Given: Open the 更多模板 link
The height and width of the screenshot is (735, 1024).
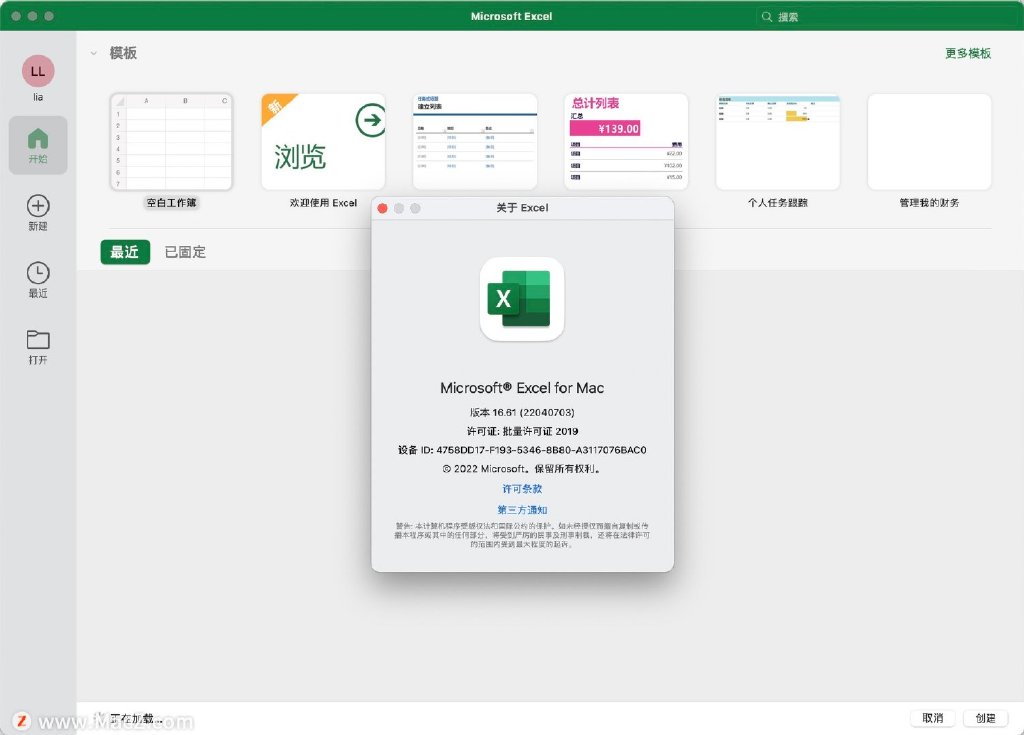Looking at the screenshot, I should 968,53.
